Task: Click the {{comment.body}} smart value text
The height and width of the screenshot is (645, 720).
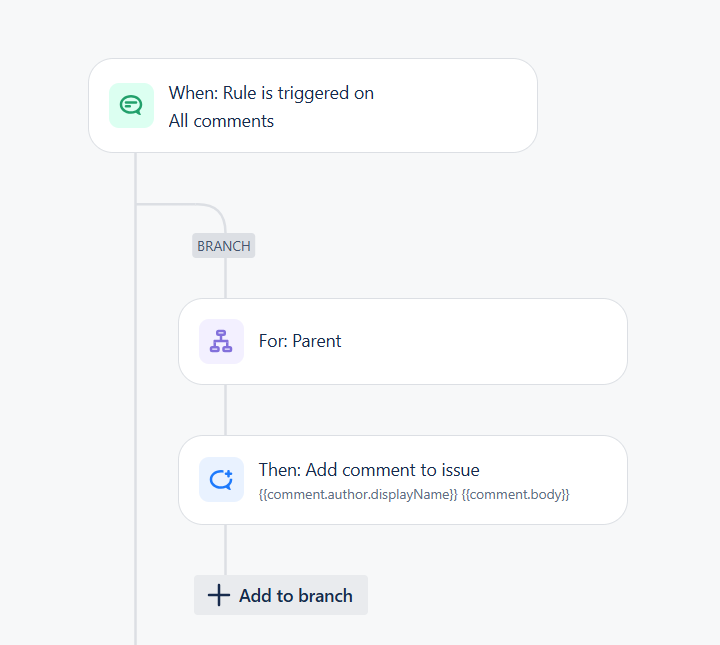Action: click(515, 494)
